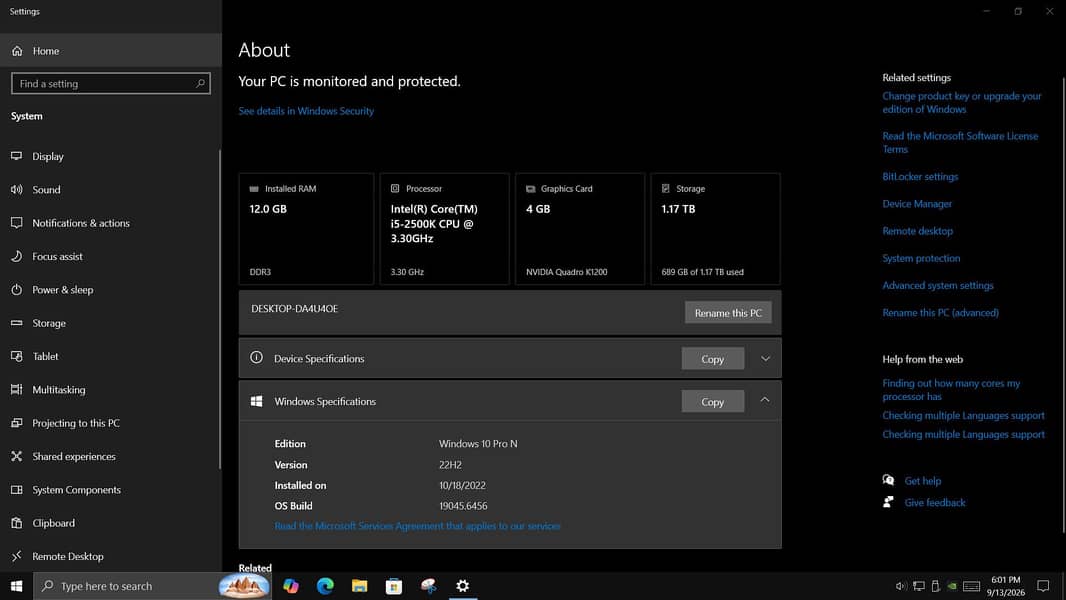Open System protection link

click(x=921, y=258)
